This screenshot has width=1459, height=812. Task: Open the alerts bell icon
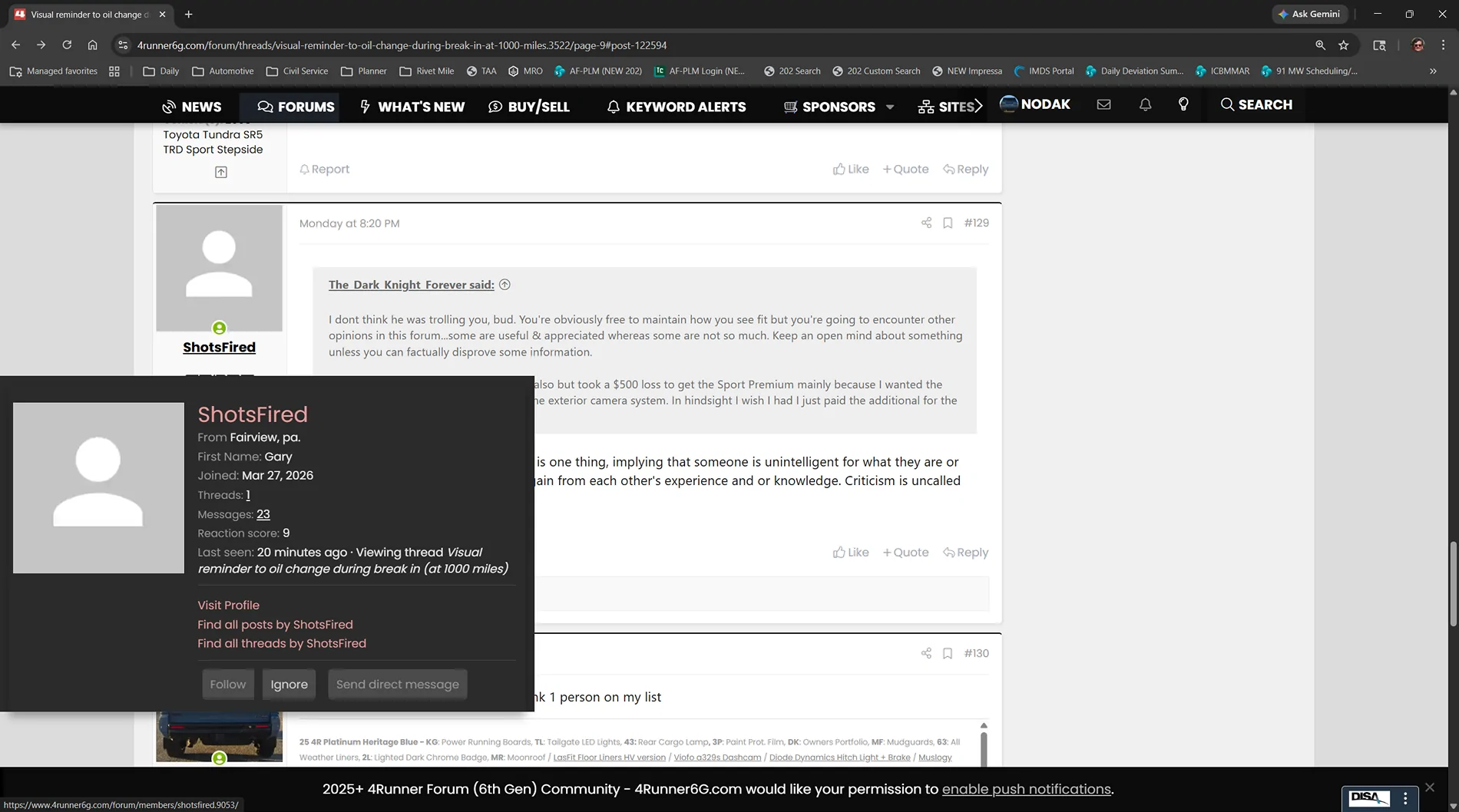[x=1145, y=104]
